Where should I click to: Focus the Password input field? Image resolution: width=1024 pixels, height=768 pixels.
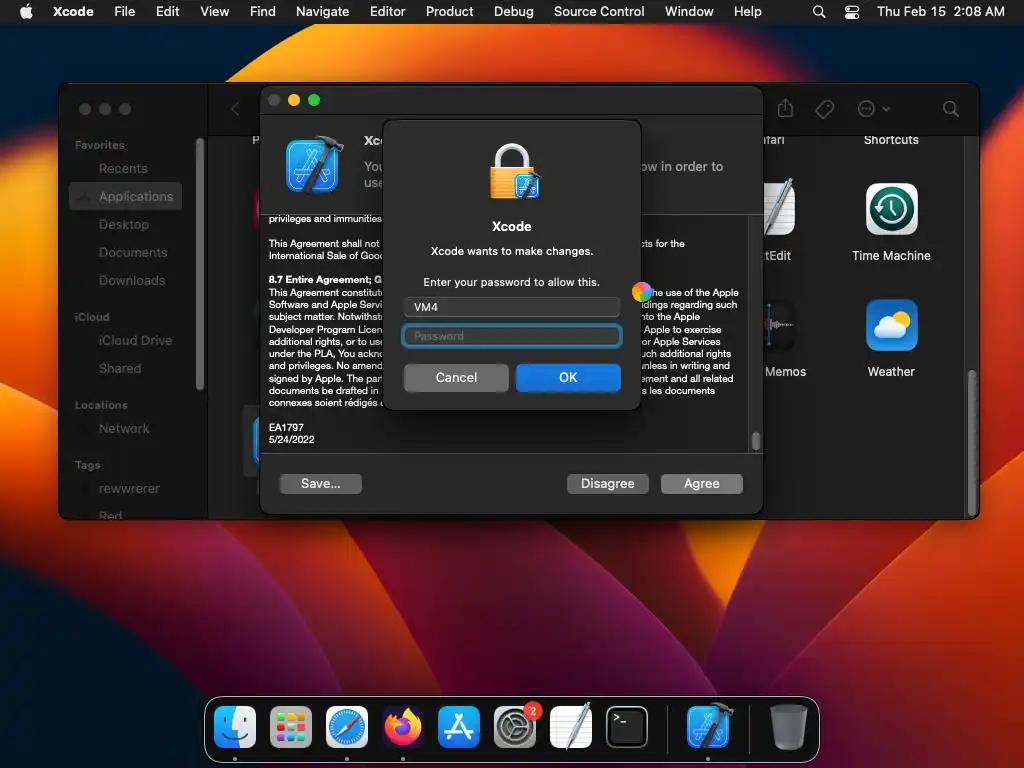511,336
